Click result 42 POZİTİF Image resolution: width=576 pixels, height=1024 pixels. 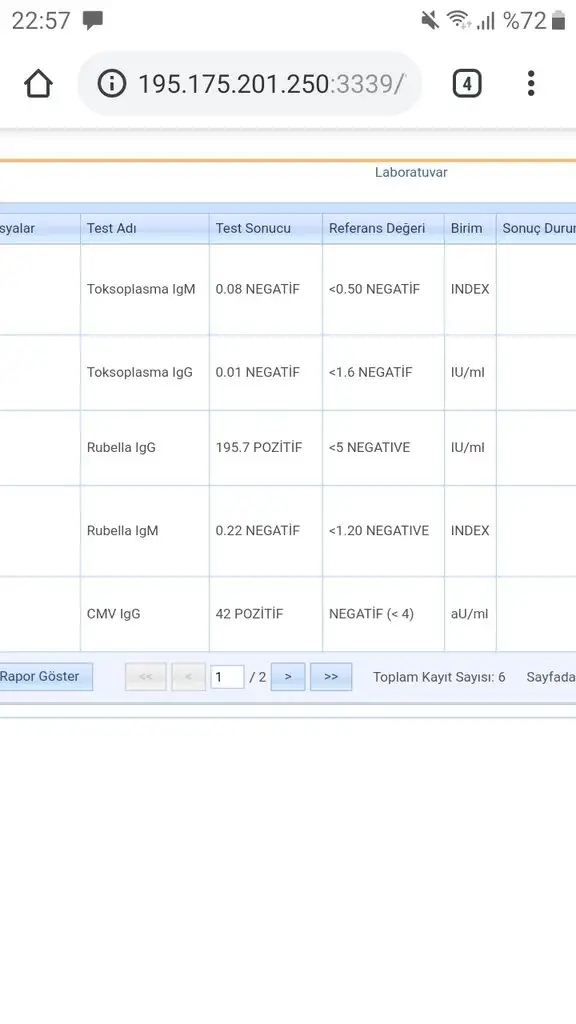pos(249,614)
